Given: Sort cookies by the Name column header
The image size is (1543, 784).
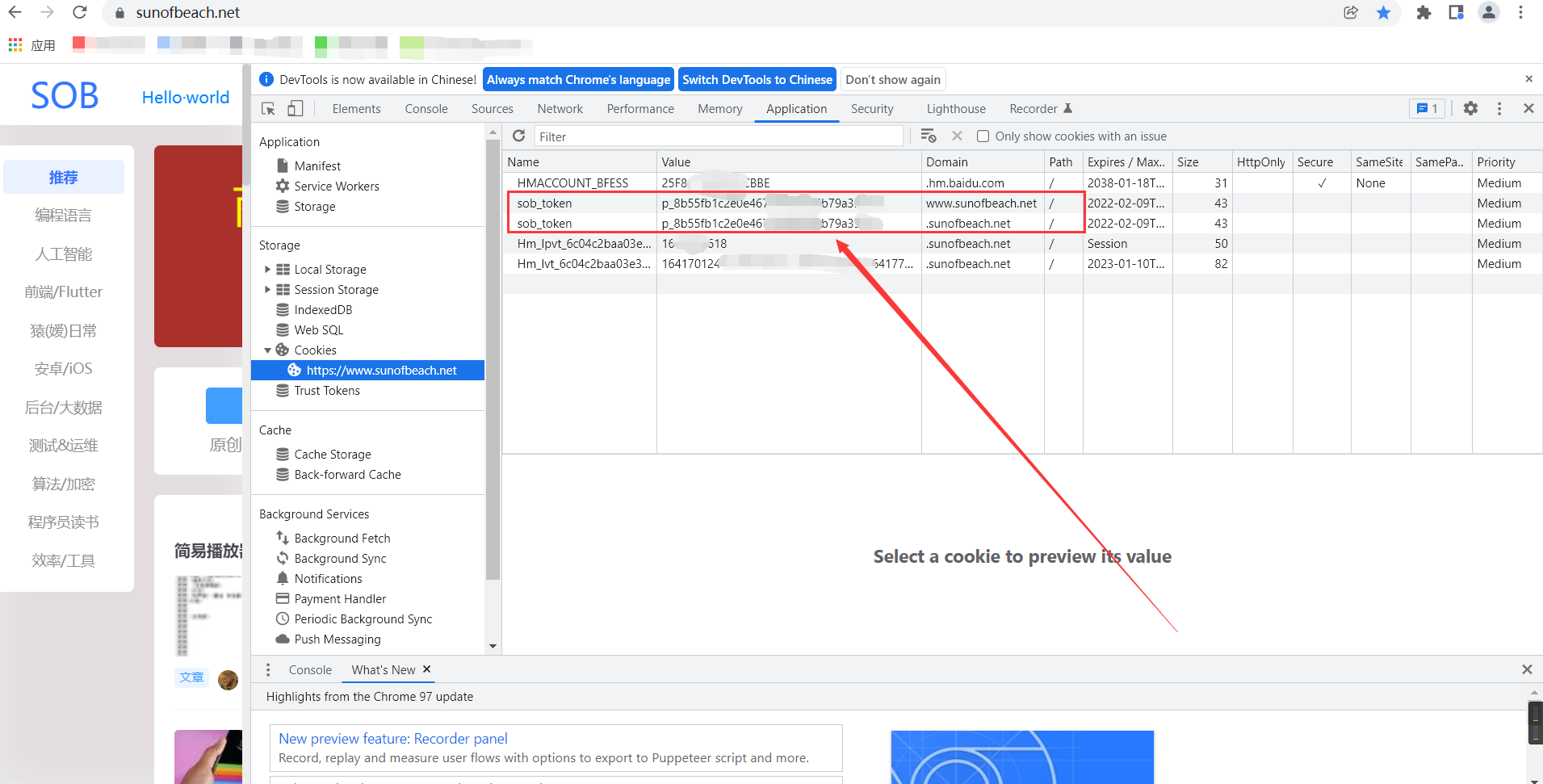Looking at the screenshot, I should pyautogui.click(x=579, y=161).
